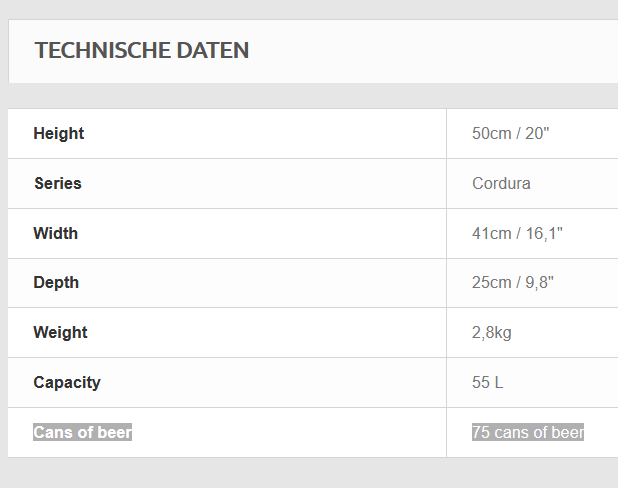
Task: Click the highlighted Cans of beer label
Action: coord(83,433)
